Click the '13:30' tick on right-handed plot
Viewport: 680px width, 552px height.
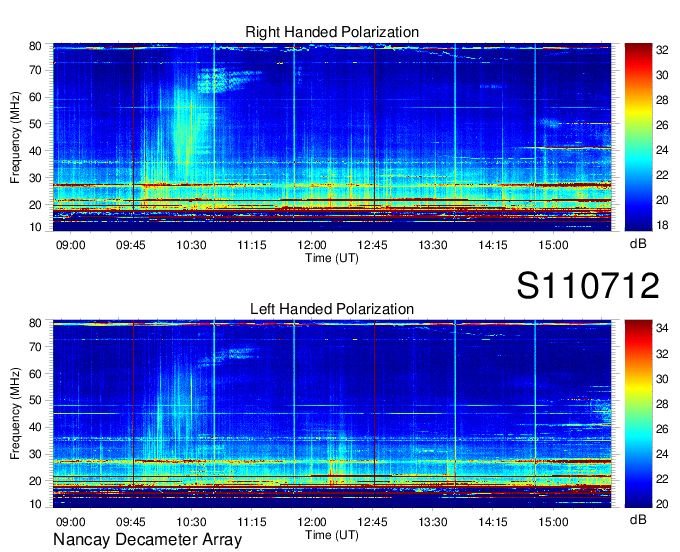[x=433, y=245]
